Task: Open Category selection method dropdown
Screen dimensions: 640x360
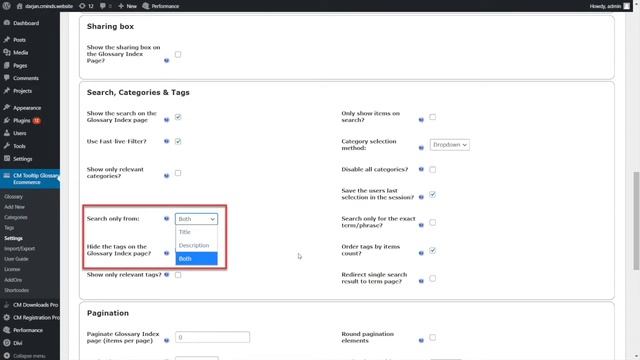Action: pyautogui.click(x=449, y=145)
